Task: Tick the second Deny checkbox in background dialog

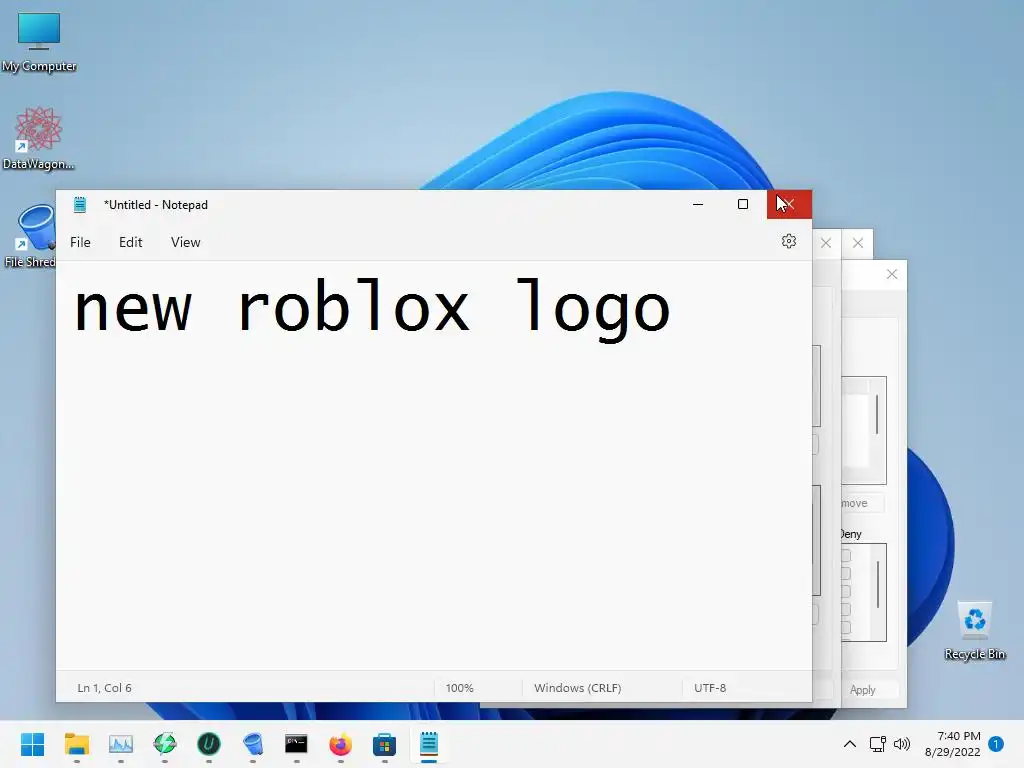Action: (x=846, y=573)
